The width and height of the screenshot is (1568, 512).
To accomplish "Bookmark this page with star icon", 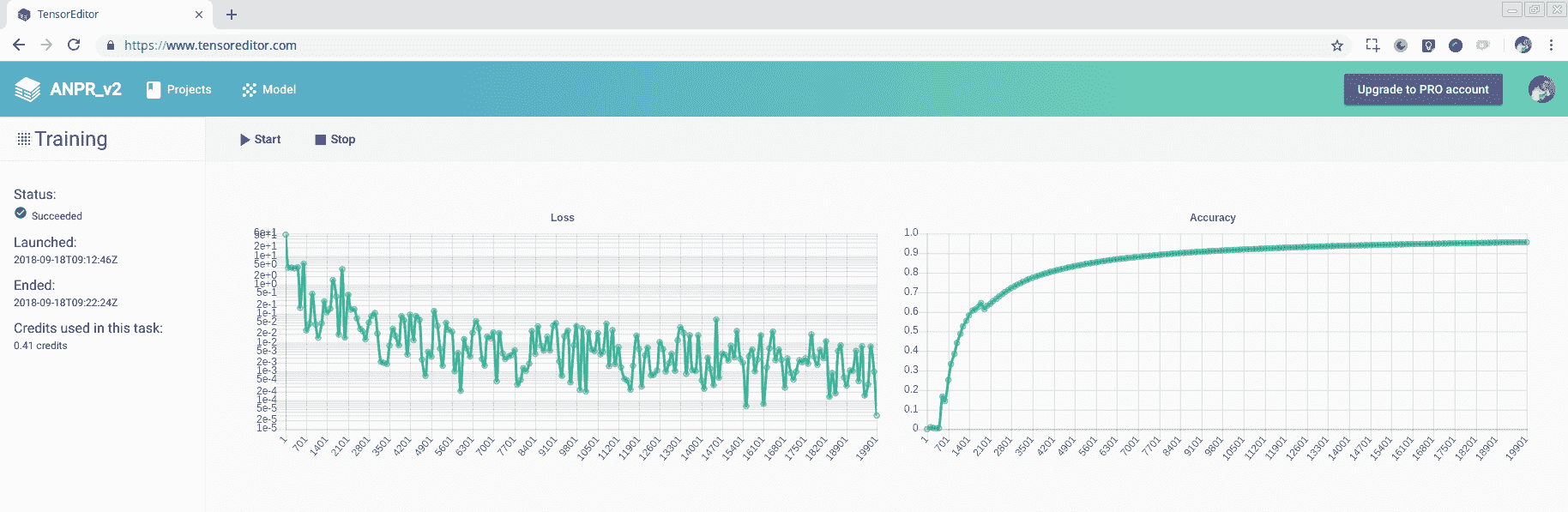I will click(x=1336, y=45).
